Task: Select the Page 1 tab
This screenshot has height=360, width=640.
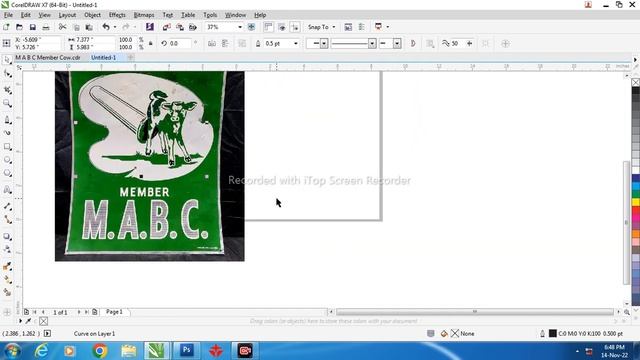Action: click(x=114, y=312)
